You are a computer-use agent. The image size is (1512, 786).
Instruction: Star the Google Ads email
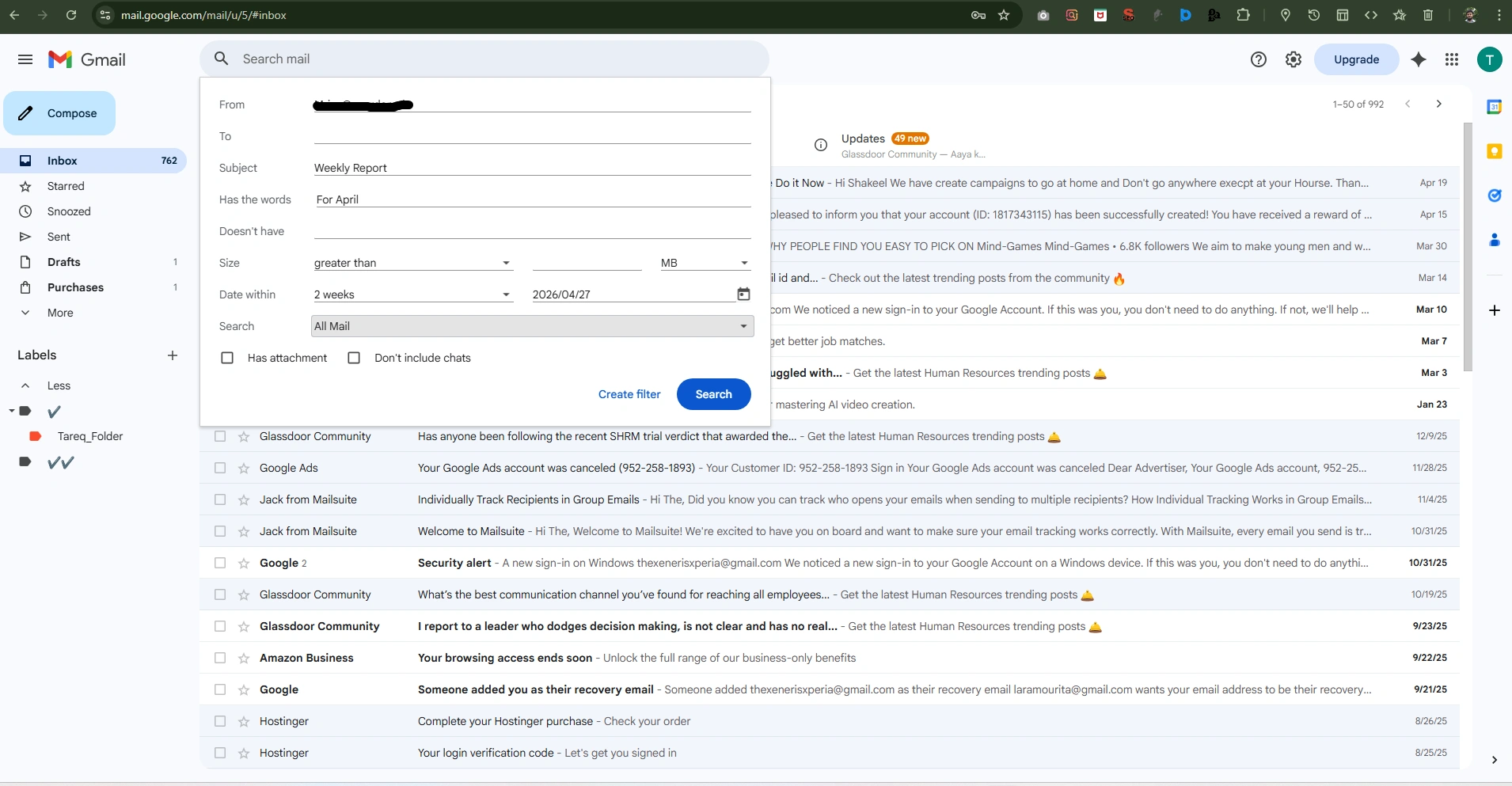(x=244, y=468)
